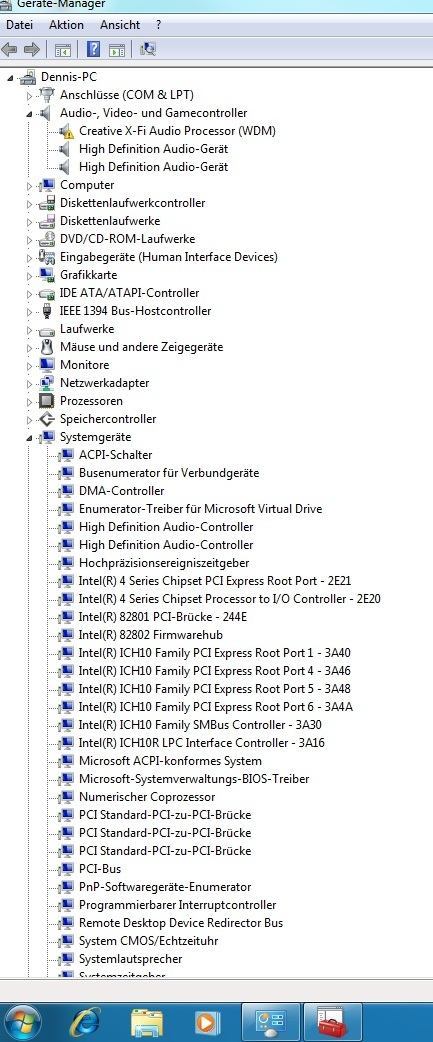433x1042 pixels.
Task: Click the Mäuse und andere Zeigegeräte mouse icon
Action: point(46,347)
